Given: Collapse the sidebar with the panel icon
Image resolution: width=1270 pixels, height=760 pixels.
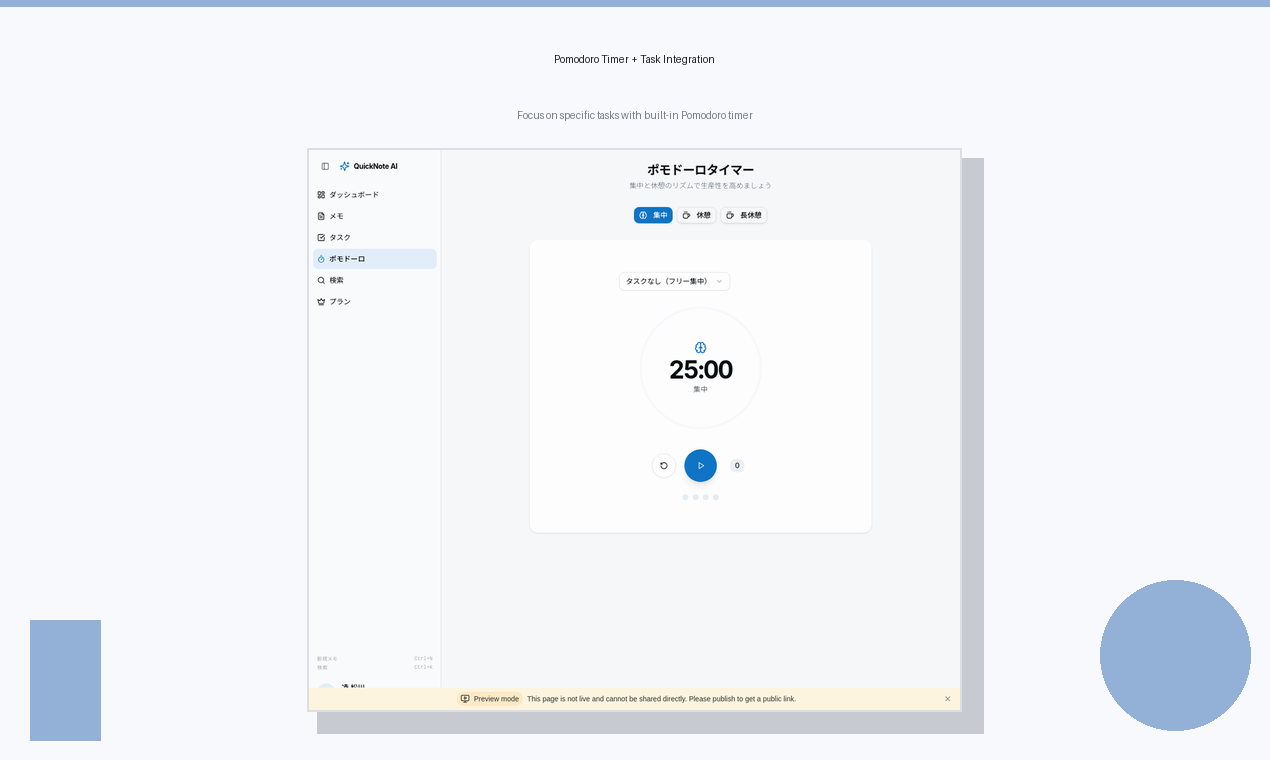Looking at the screenshot, I should (x=325, y=166).
